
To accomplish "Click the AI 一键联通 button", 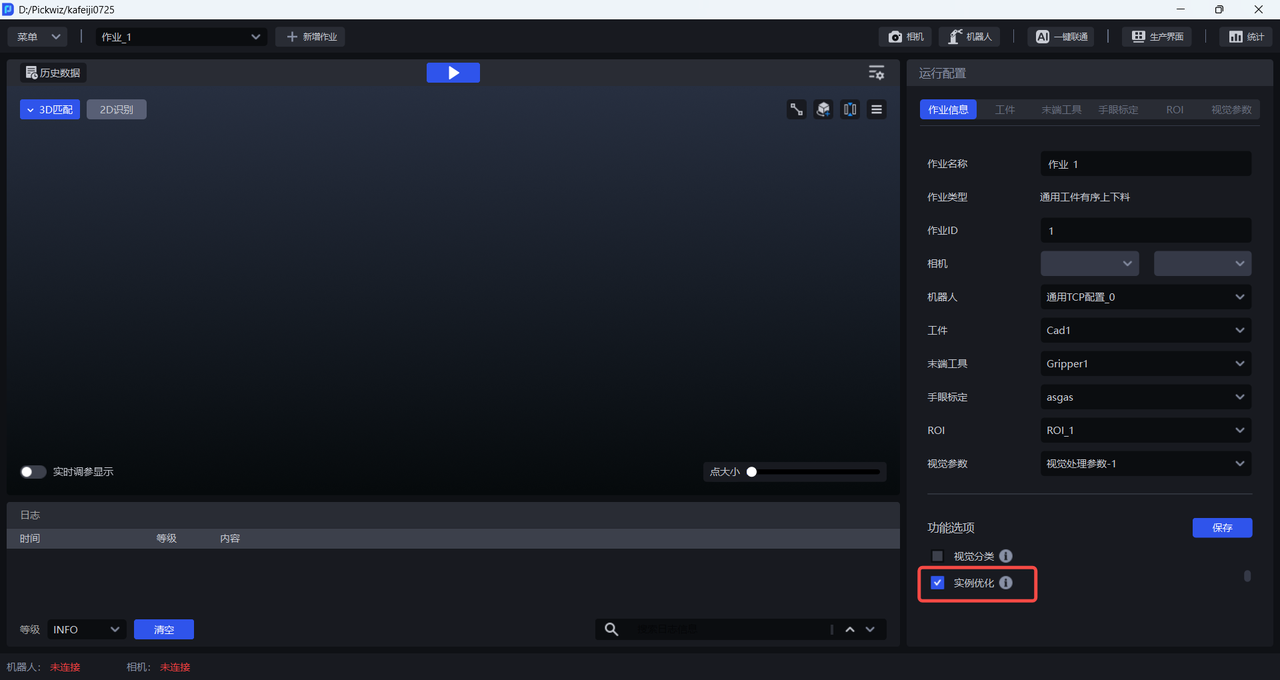I will click(1060, 37).
